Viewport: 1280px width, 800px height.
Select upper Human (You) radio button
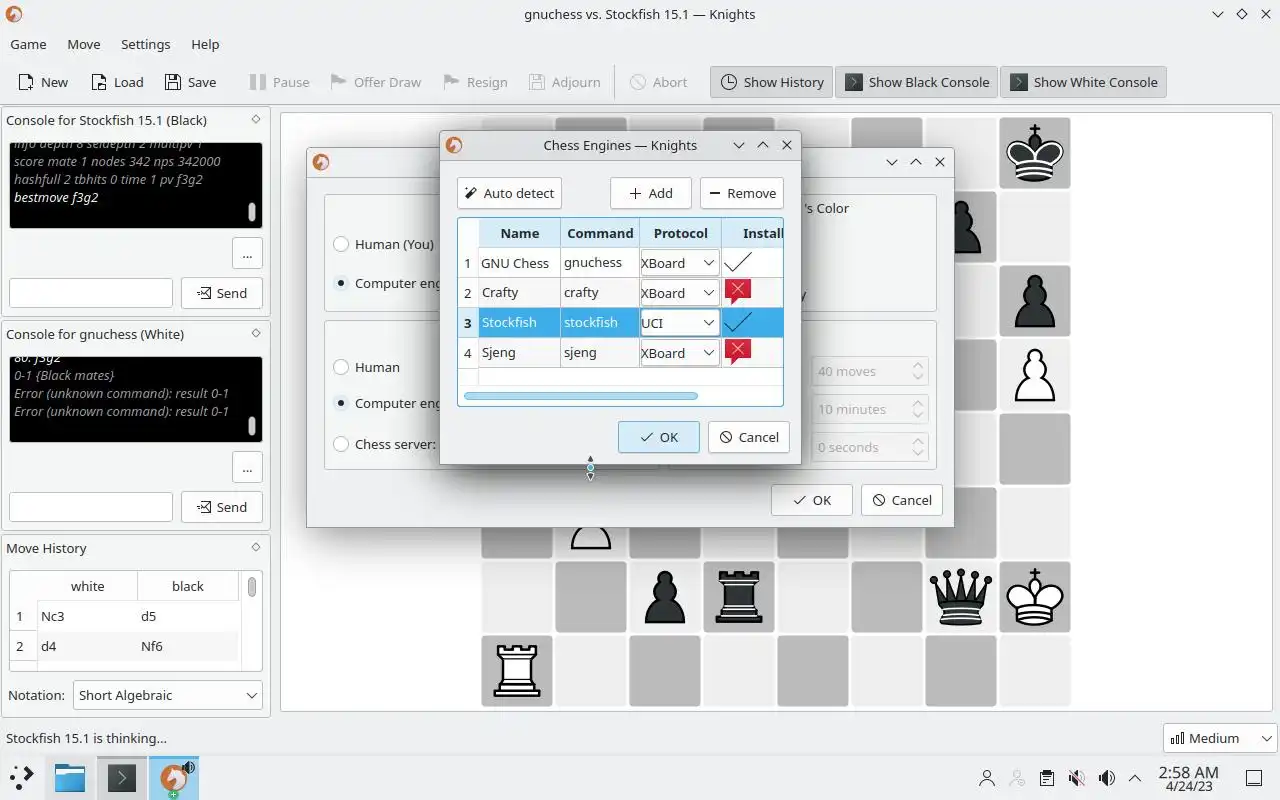click(x=341, y=244)
